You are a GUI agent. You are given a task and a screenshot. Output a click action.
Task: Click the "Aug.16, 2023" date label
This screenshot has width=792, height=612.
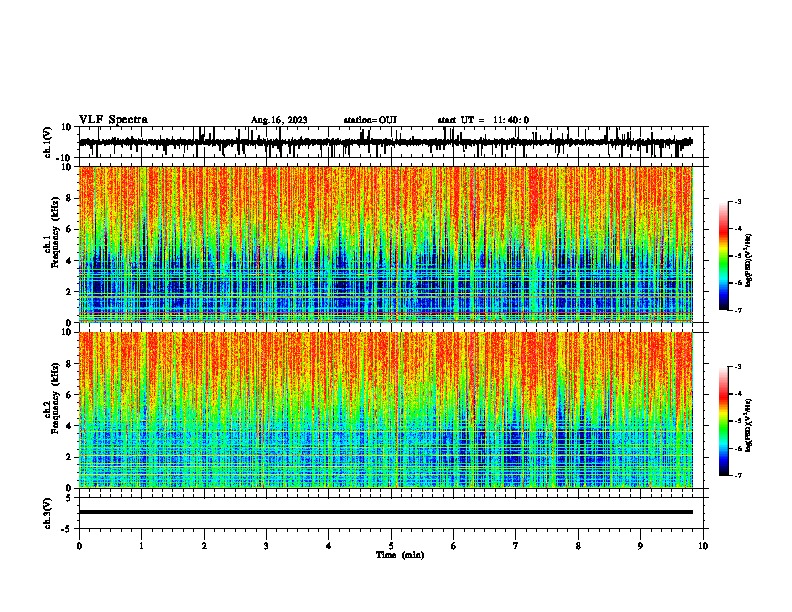tap(279, 120)
